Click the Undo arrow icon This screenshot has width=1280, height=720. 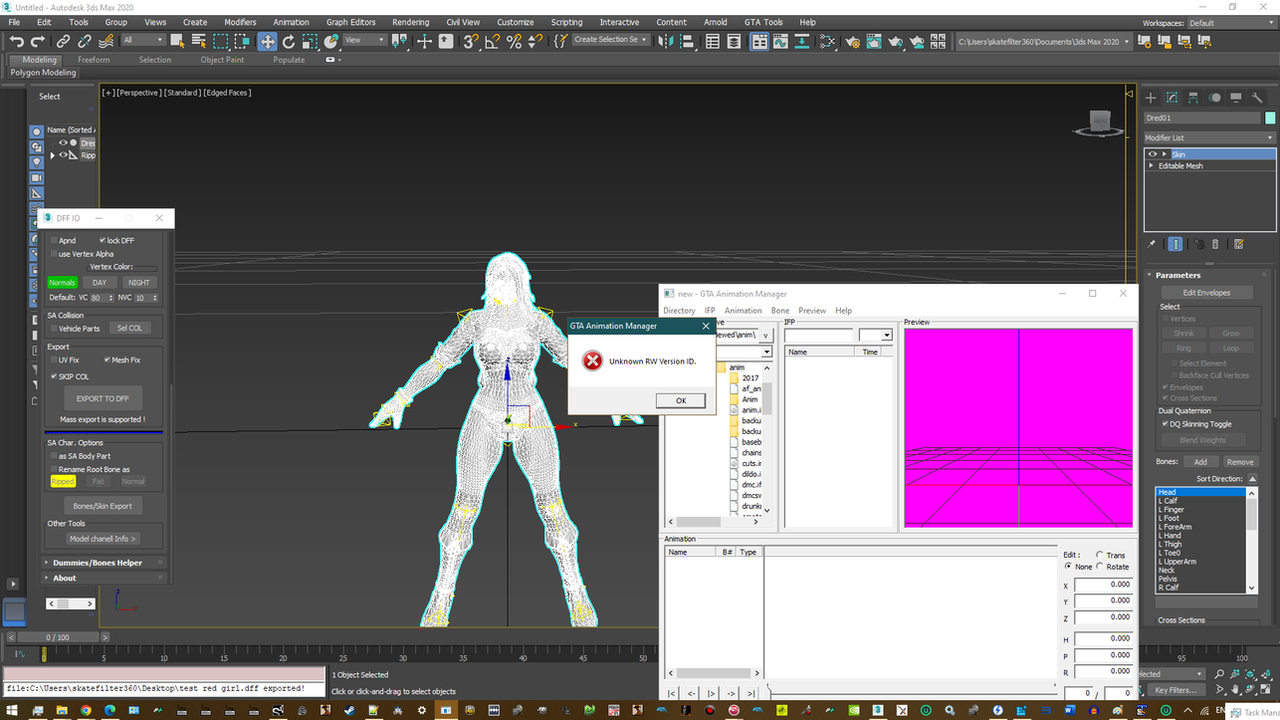pos(17,41)
